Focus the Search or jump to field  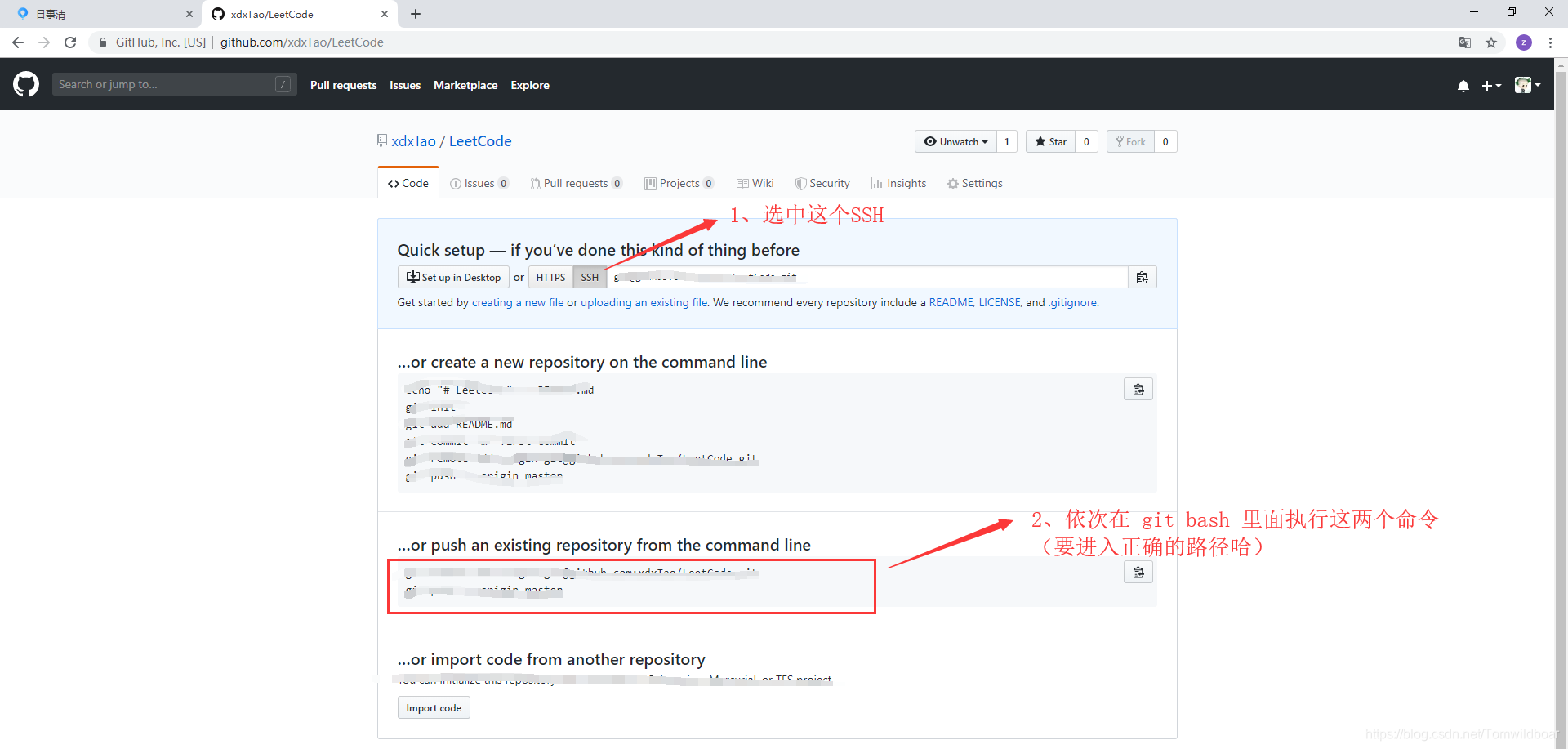coord(173,84)
